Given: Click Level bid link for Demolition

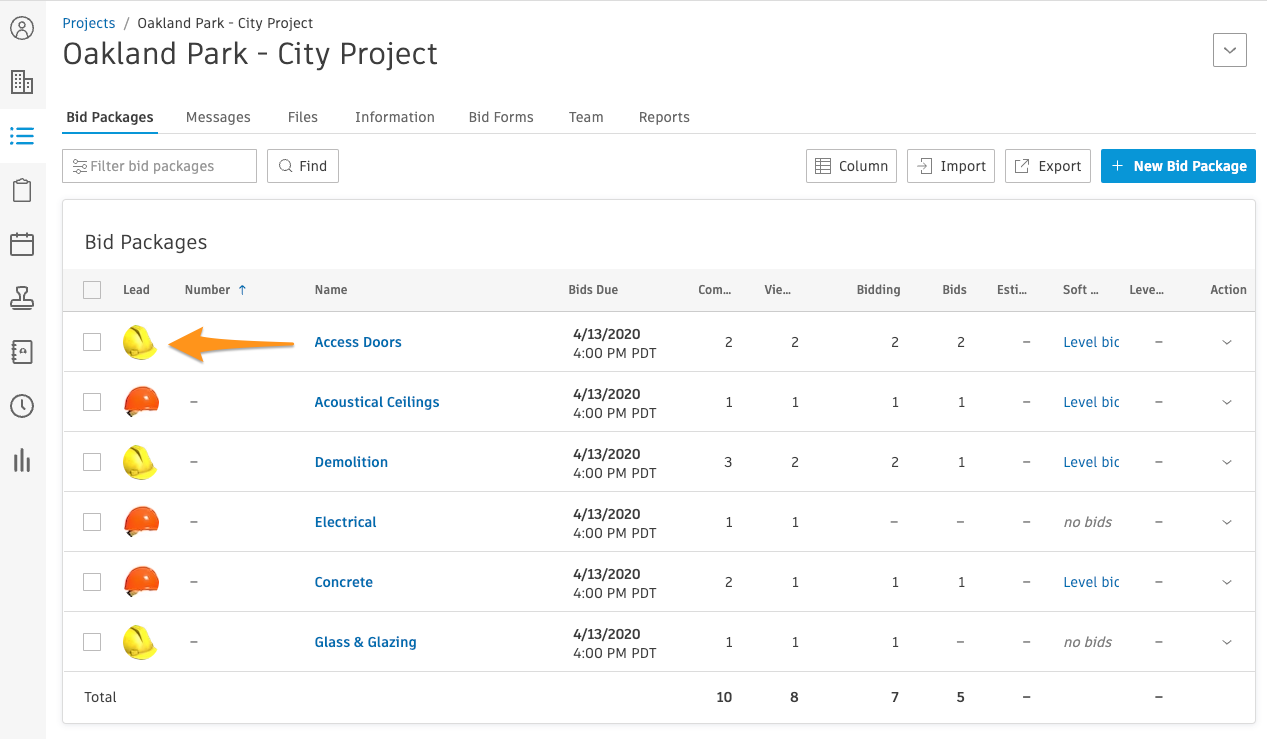Looking at the screenshot, I should coord(1091,462).
